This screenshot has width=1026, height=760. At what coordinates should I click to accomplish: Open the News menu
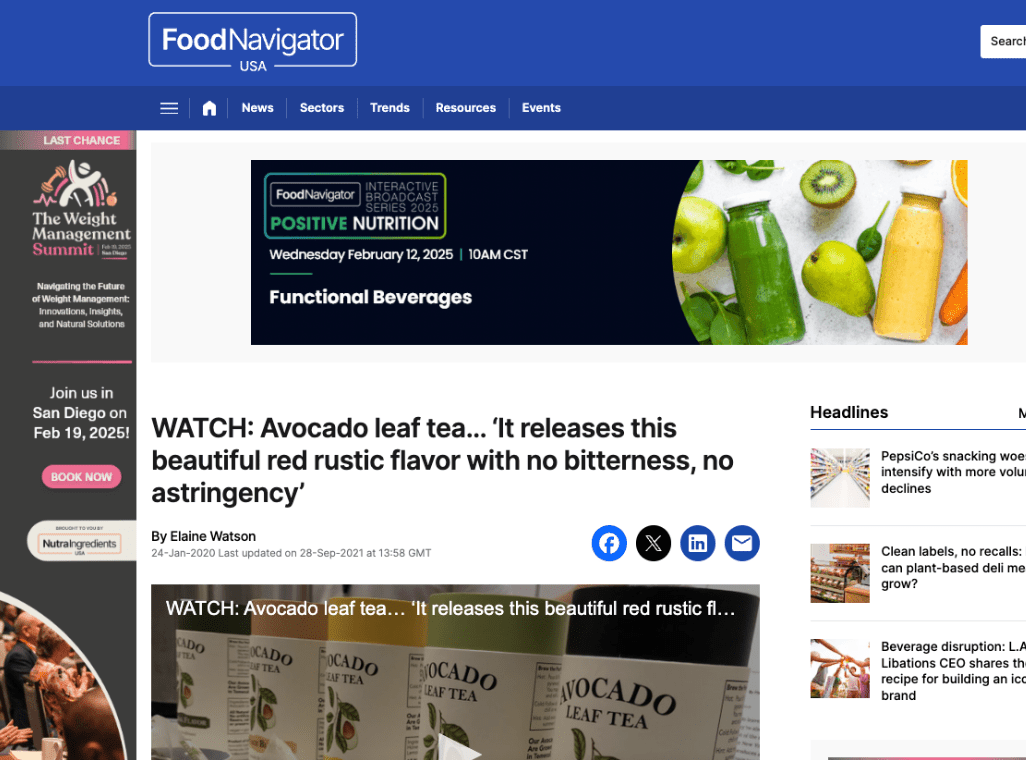(257, 108)
